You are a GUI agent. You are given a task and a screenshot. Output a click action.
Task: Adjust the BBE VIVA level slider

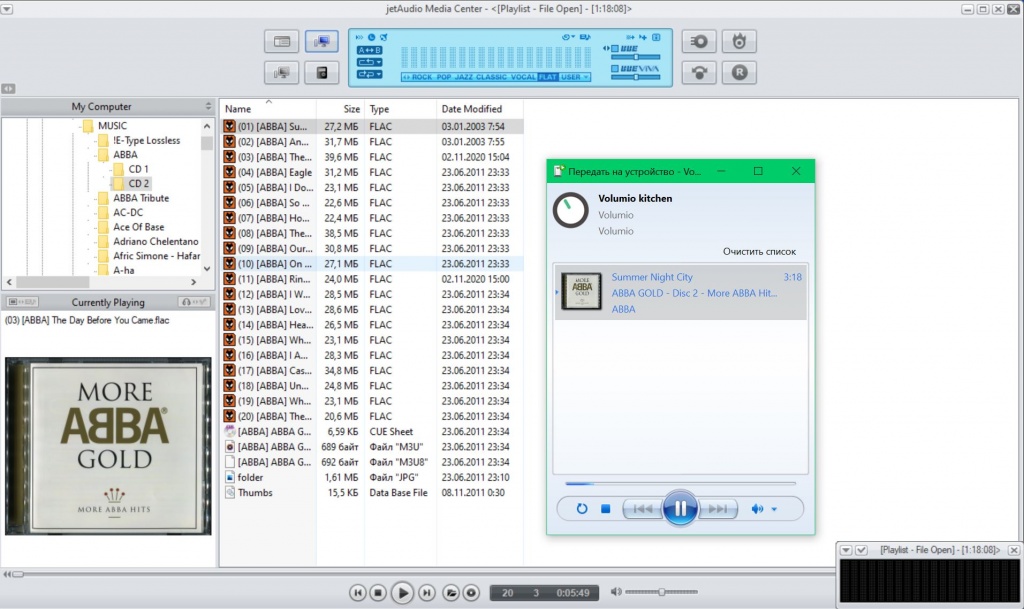[635, 77]
